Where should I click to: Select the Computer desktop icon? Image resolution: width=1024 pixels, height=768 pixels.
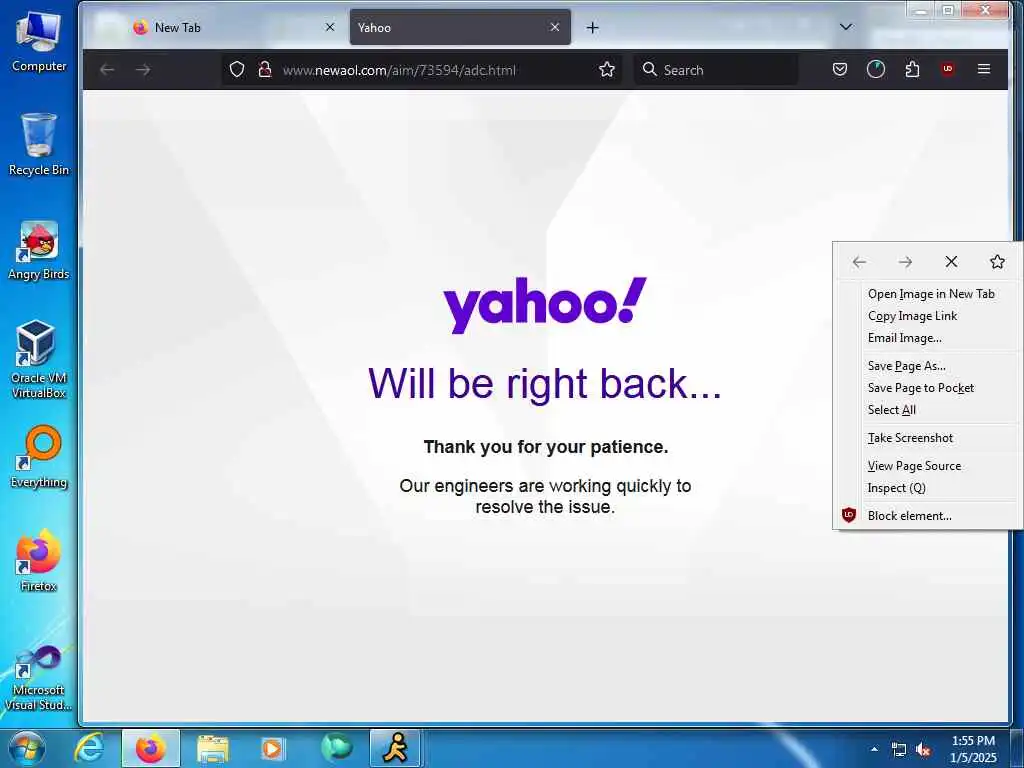39,41
